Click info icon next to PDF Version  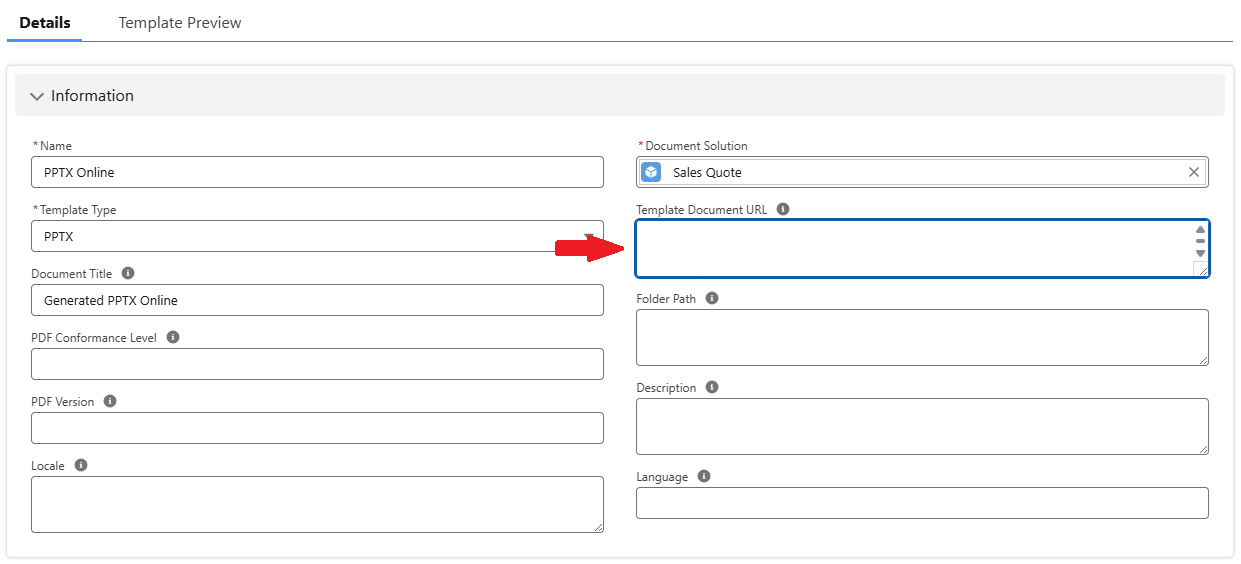[x=110, y=401]
